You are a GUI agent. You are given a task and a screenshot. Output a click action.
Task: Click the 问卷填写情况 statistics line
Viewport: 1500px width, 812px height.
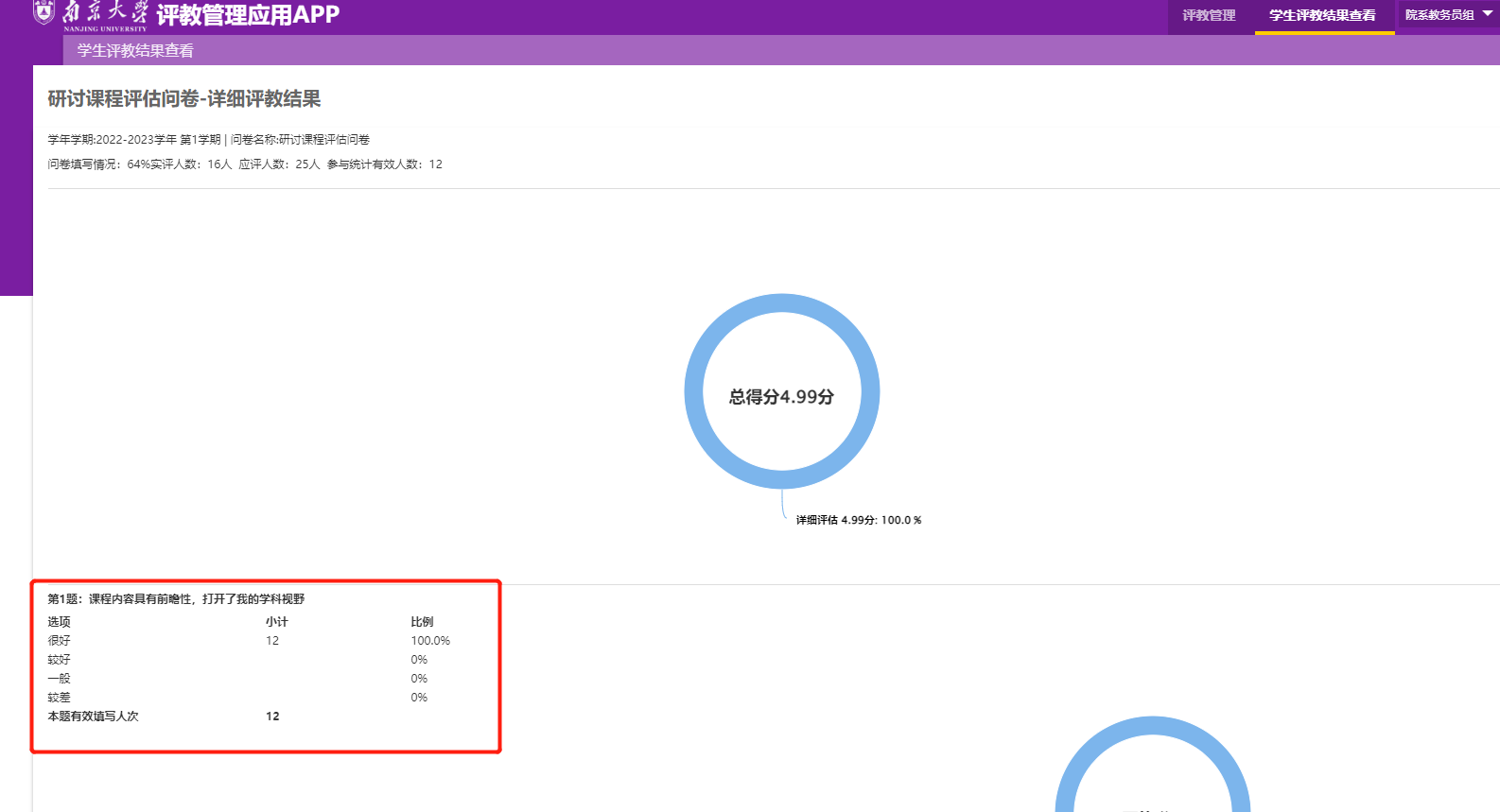pos(245,164)
